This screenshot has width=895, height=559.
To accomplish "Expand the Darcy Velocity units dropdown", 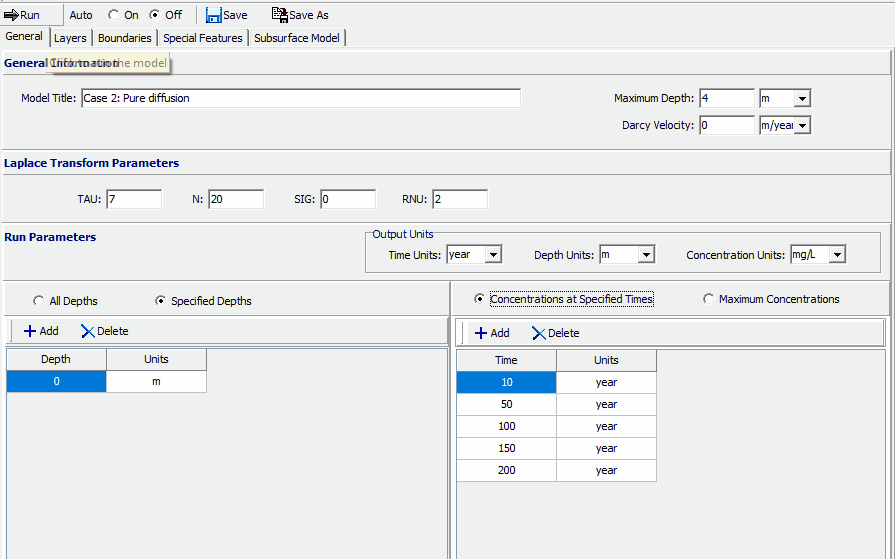I will click(x=801, y=125).
